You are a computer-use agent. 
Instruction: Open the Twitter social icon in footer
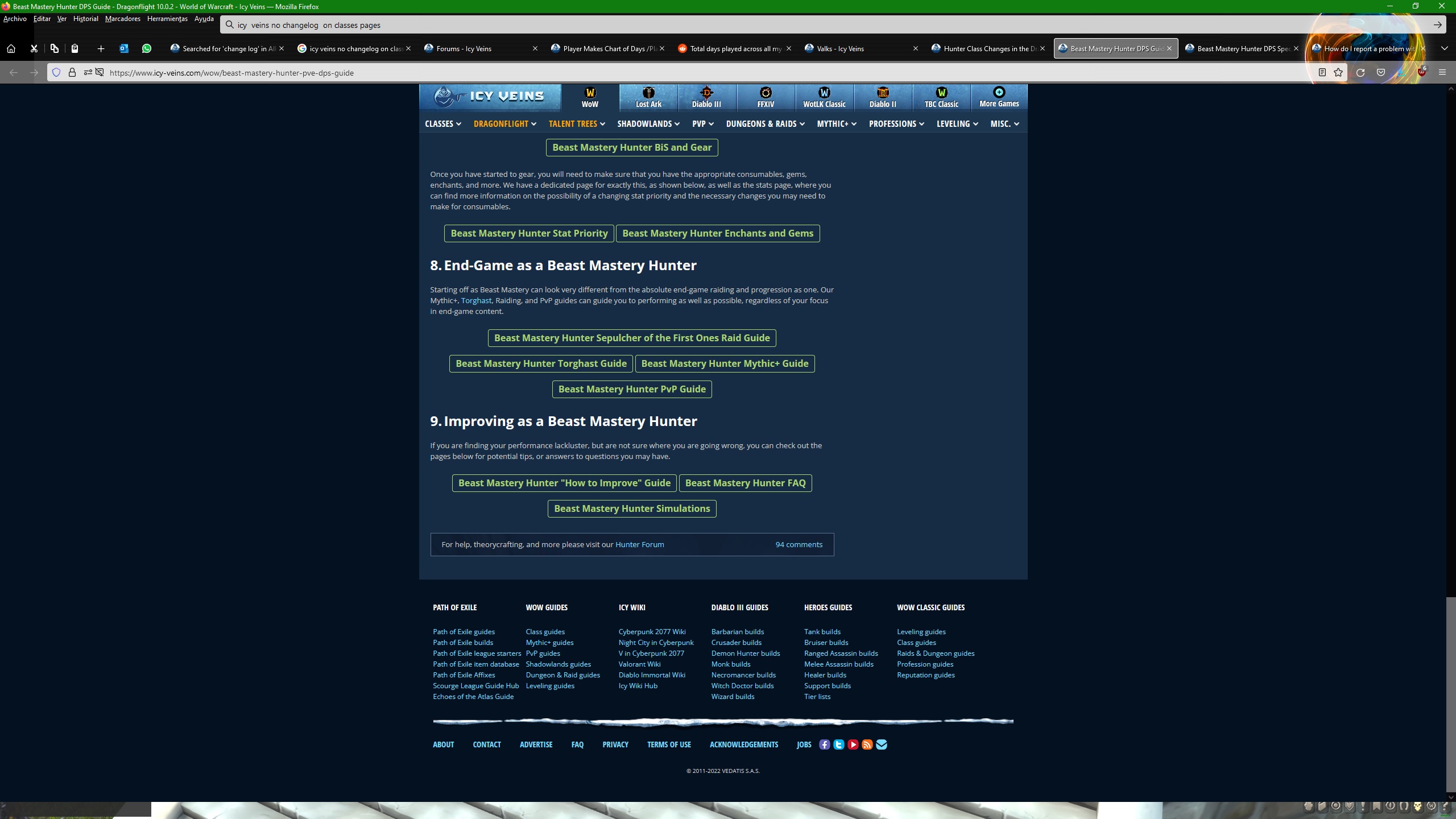coord(838,744)
